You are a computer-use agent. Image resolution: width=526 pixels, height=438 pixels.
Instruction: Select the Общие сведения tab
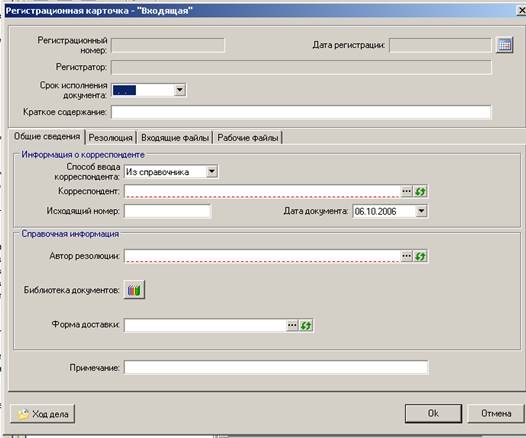tap(47, 136)
